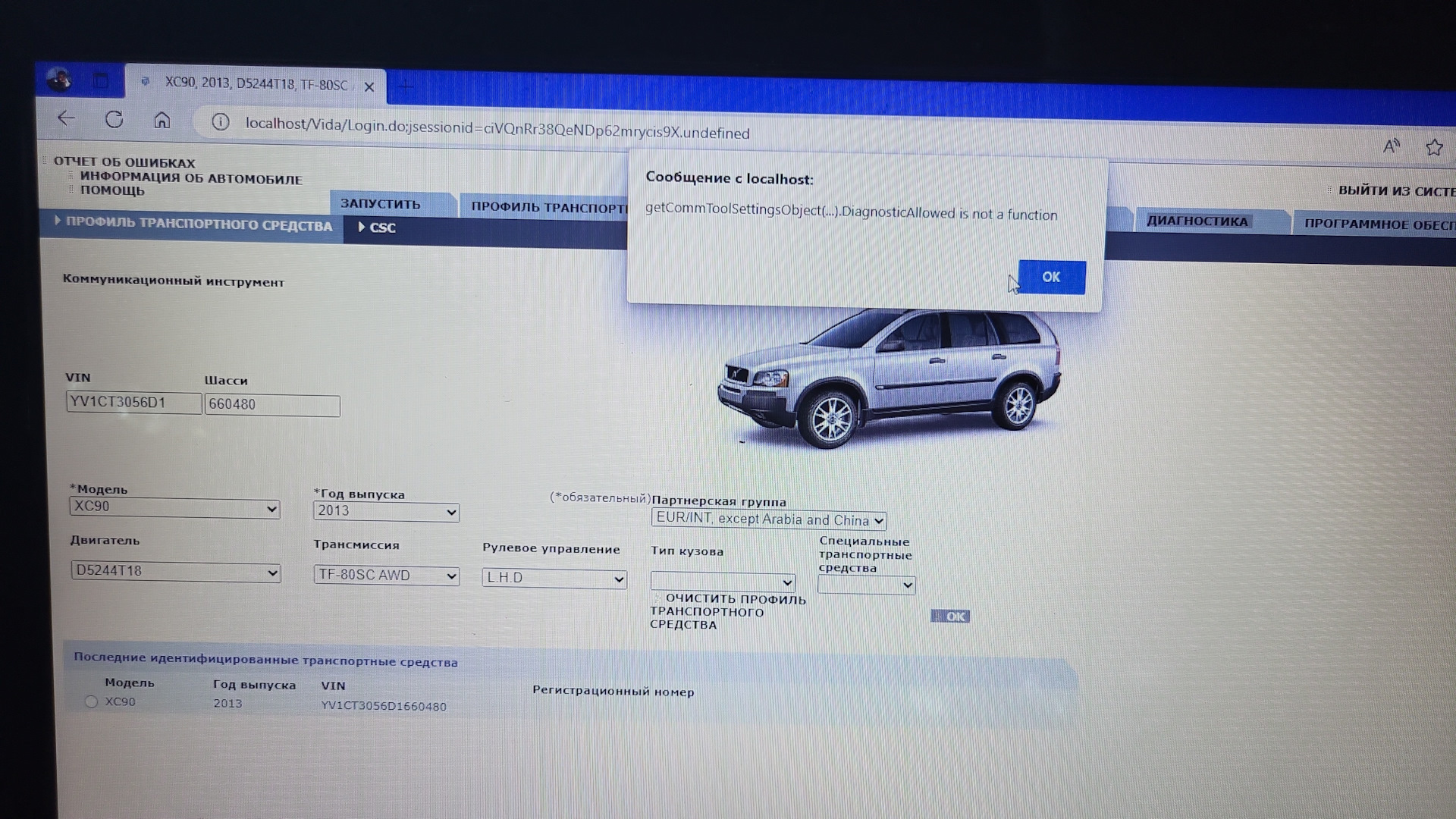Click the VIN input field

coord(133,403)
